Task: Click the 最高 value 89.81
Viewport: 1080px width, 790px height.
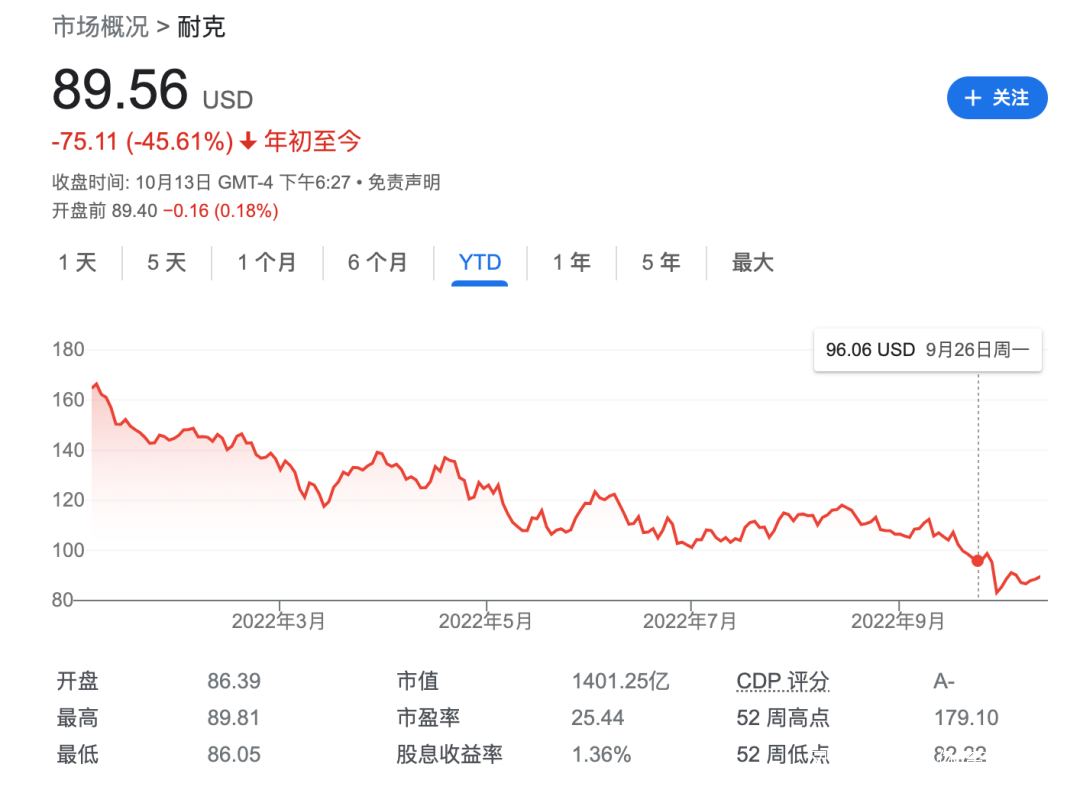Action: point(233,718)
